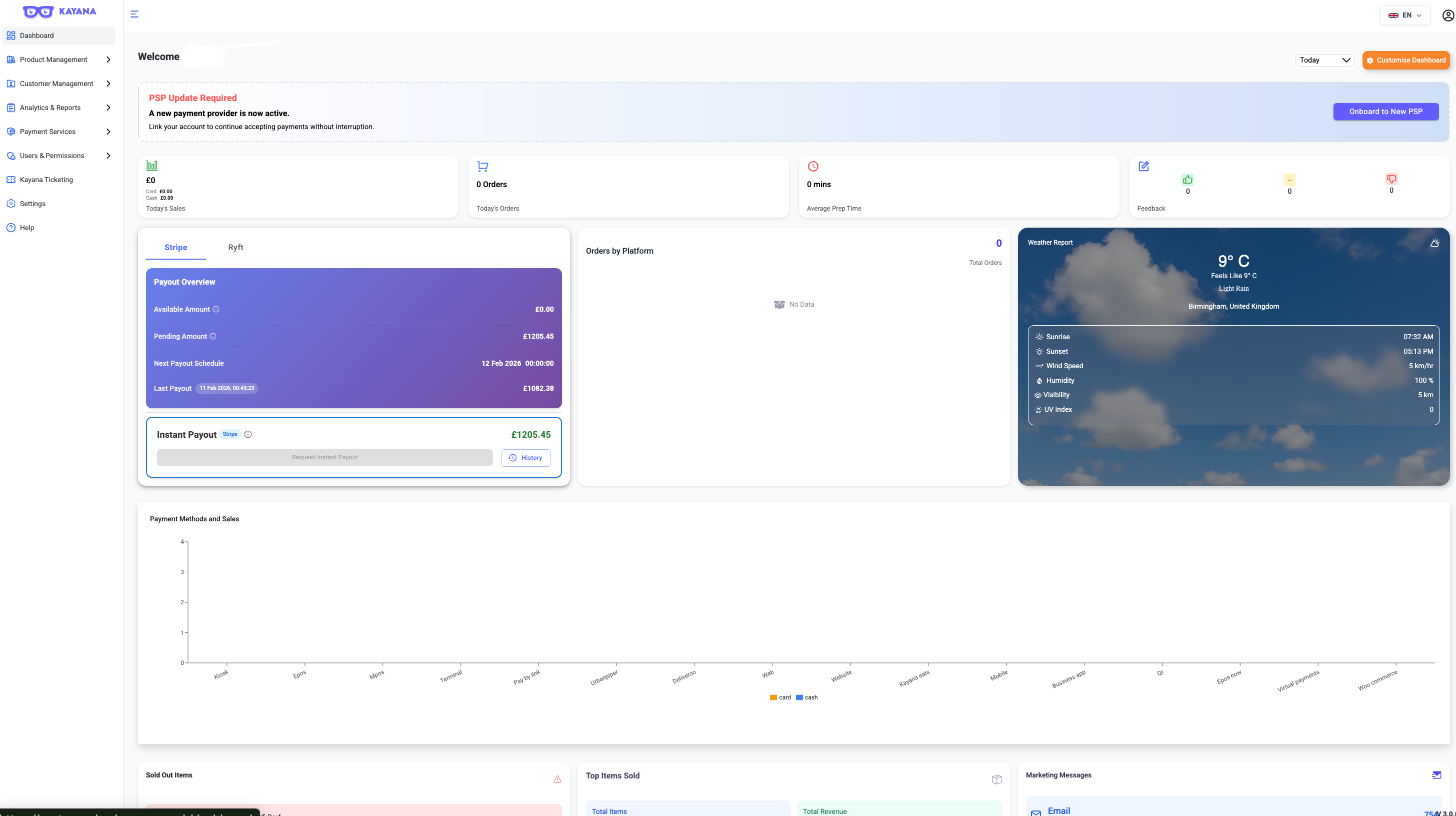This screenshot has width=1456, height=816.
Task: Click the neutral feedback icon
Action: point(1289,180)
